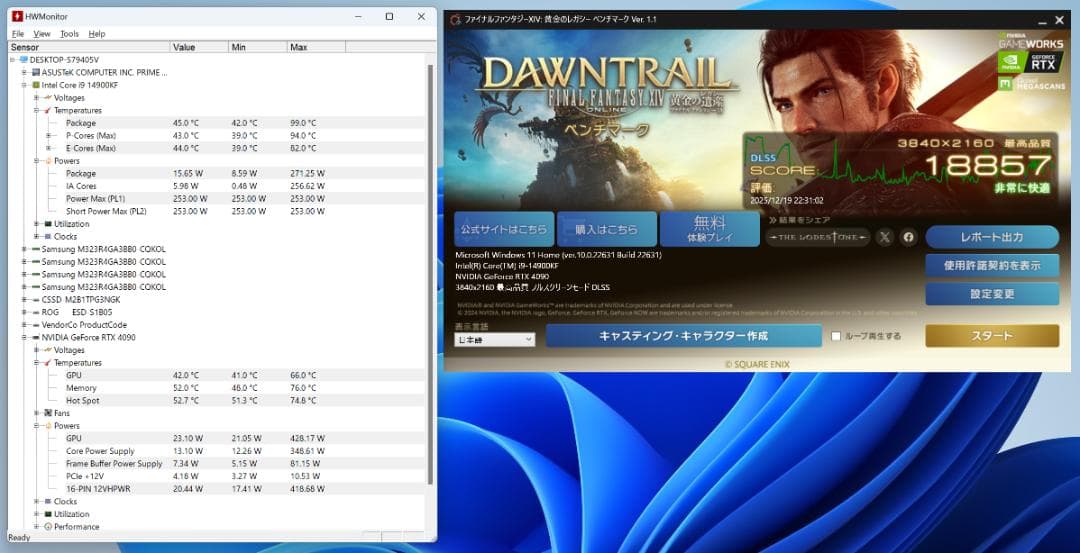Expand the P-Cores (Max) row
1080x553 pixels.
click(x=49, y=136)
